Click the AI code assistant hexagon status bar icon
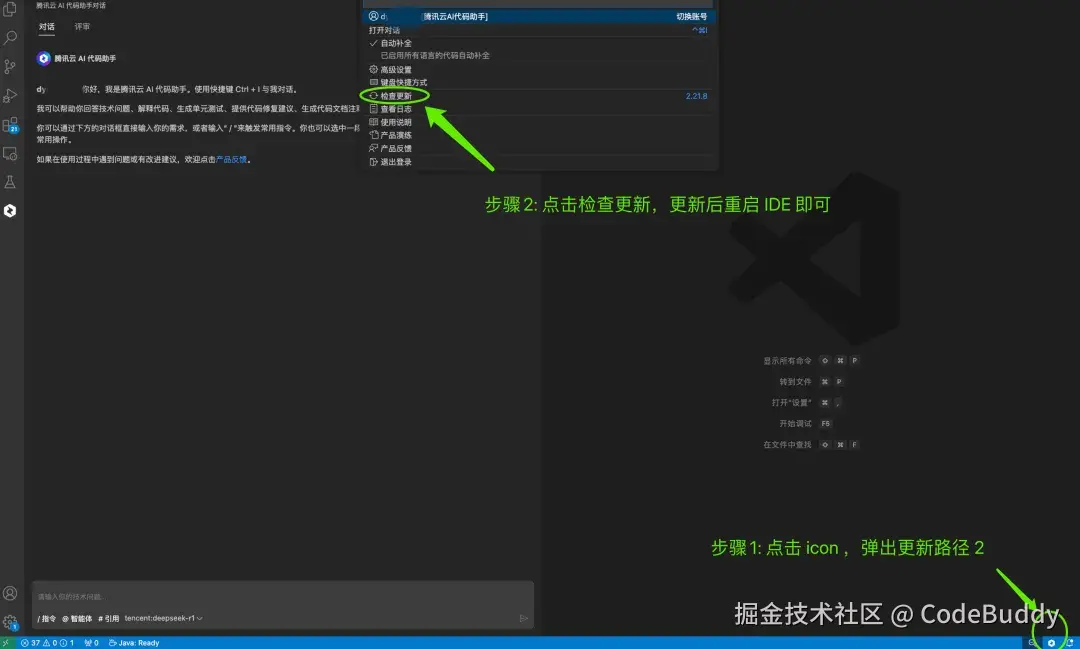The height and width of the screenshot is (649, 1080). coord(1051,643)
